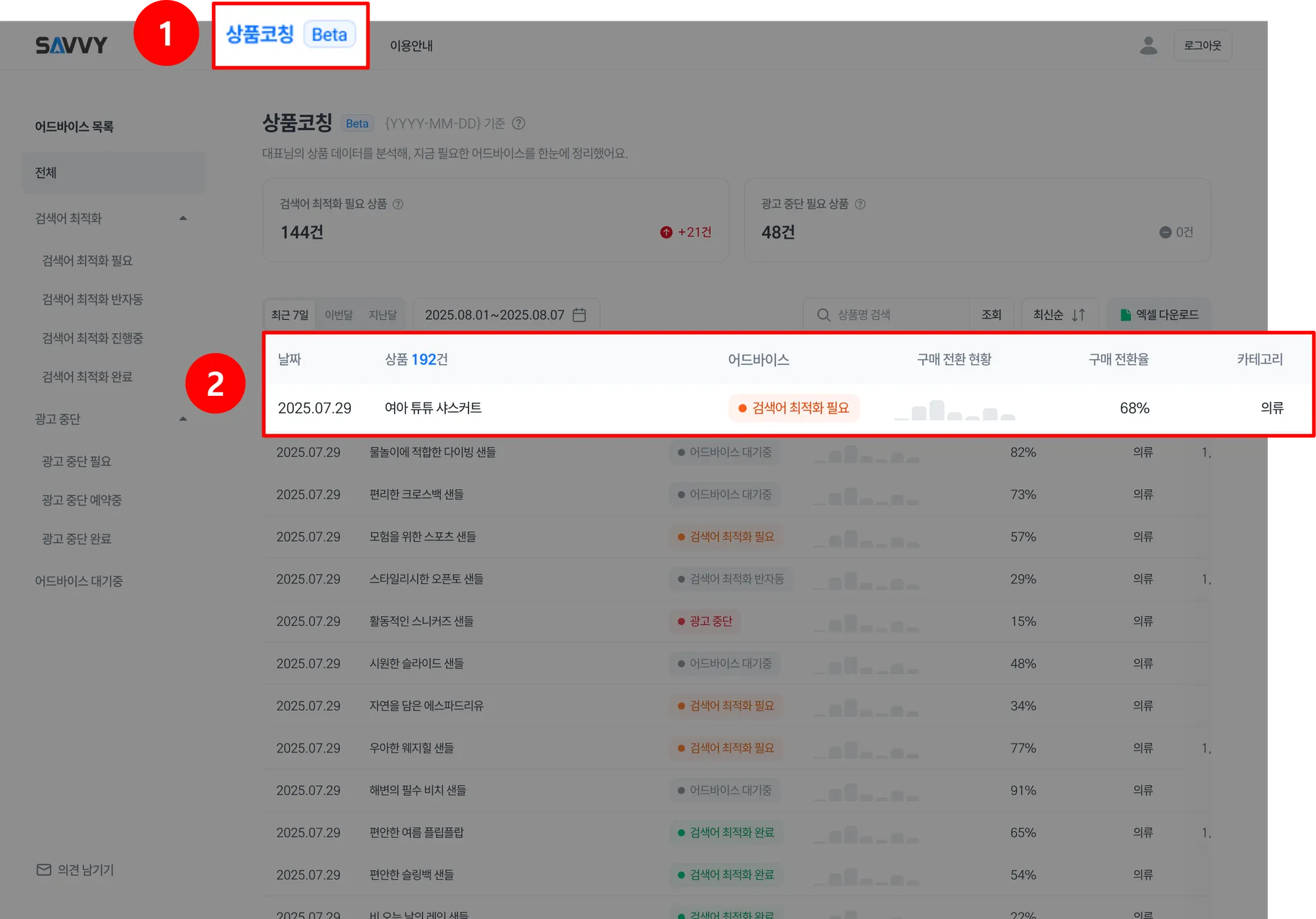
Task: Click the 엑셀 다운로드 button
Action: tap(1159, 315)
